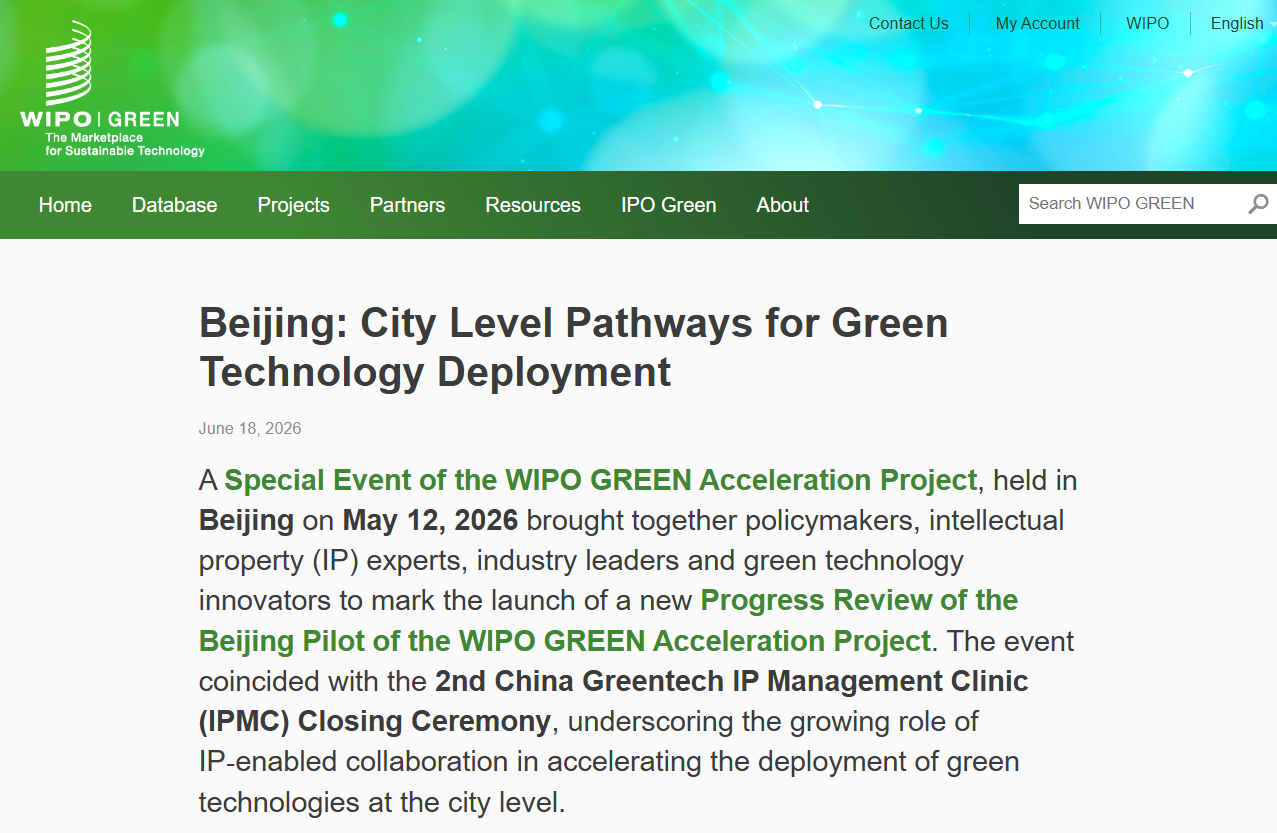This screenshot has width=1277, height=833.
Task: Click the bold text May 12, 2026
Action: (x=430, y=520)
